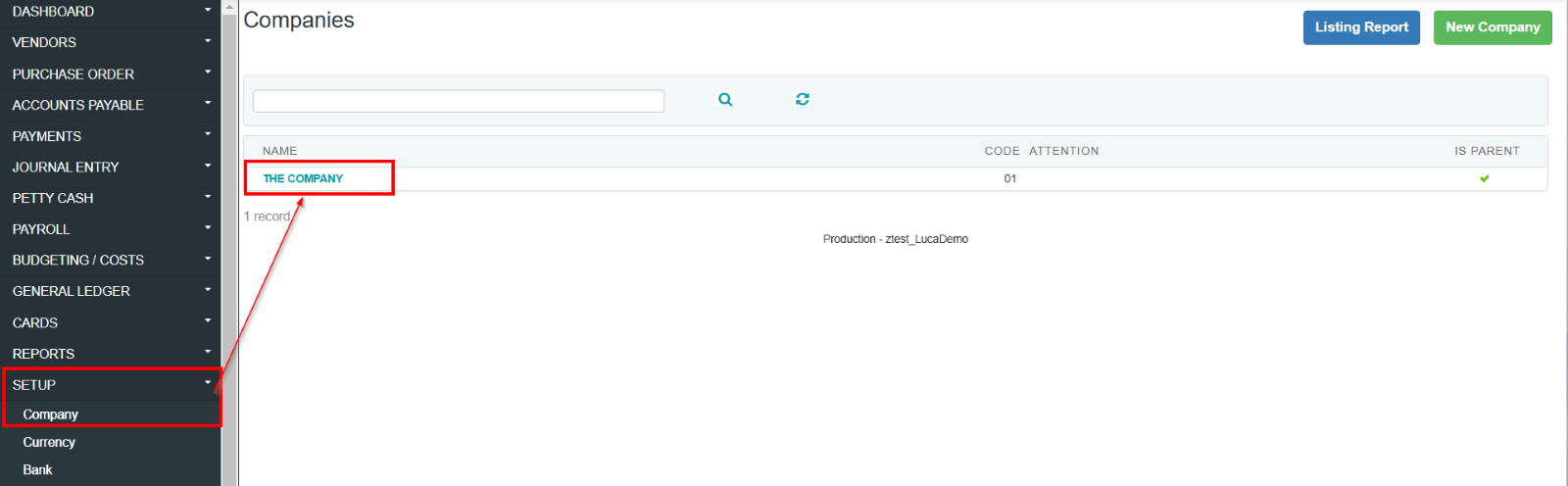Expand the Dashboard menu arrow
This screenshot has height=486, width=1568.
point(208,10)
